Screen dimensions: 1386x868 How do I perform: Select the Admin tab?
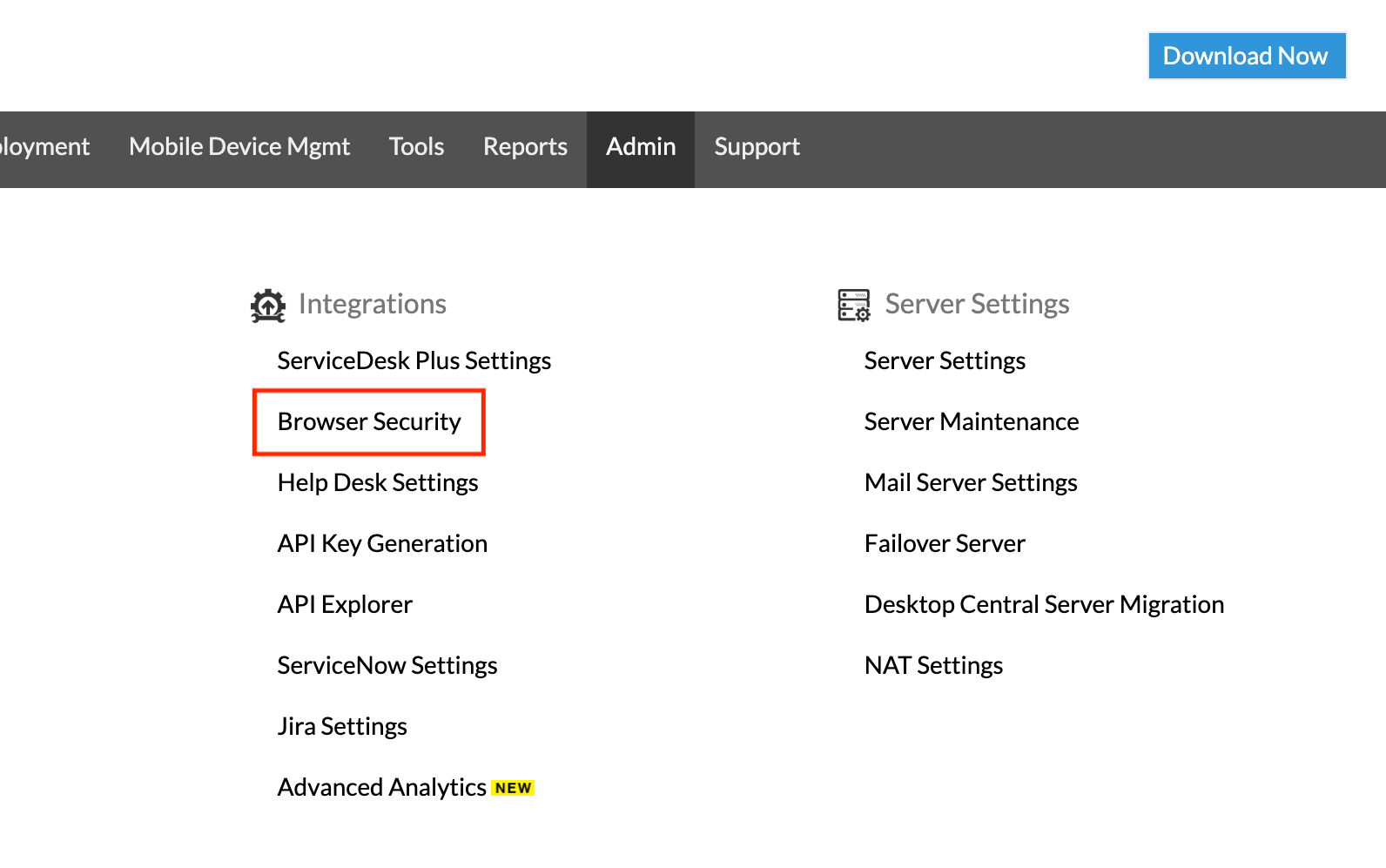point(641,147)
